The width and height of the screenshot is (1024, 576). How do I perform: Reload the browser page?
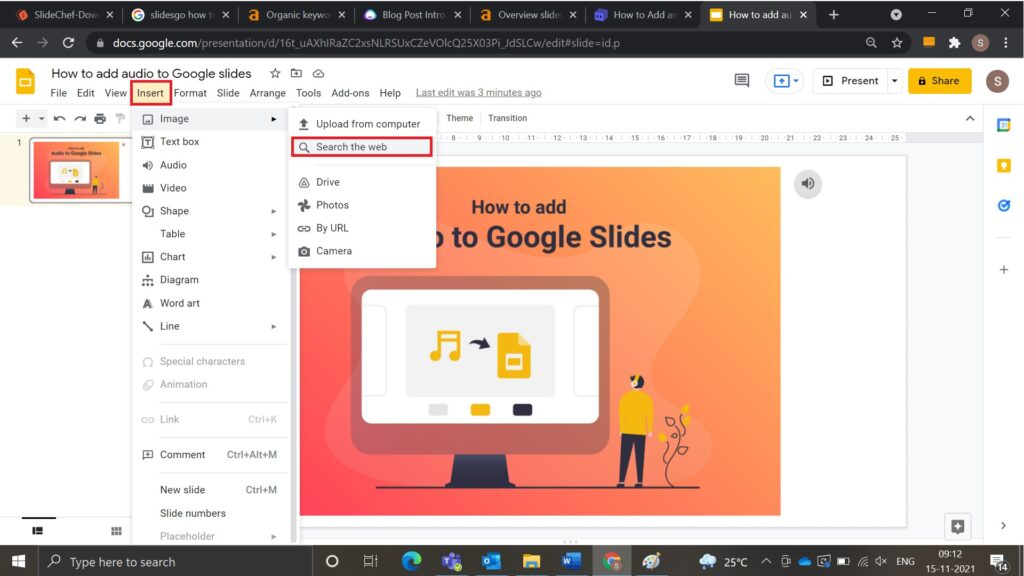(x=68, y=43)
